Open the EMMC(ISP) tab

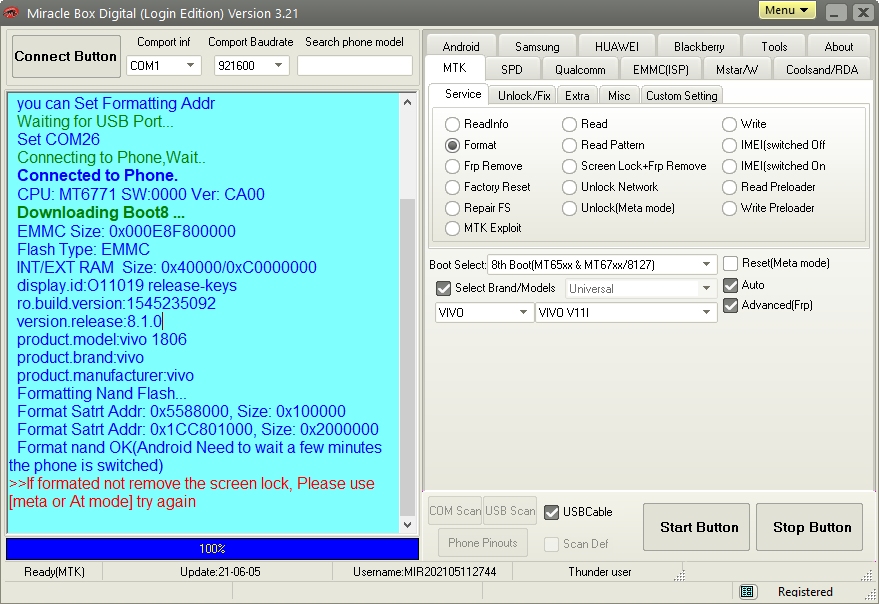point(660,70)
